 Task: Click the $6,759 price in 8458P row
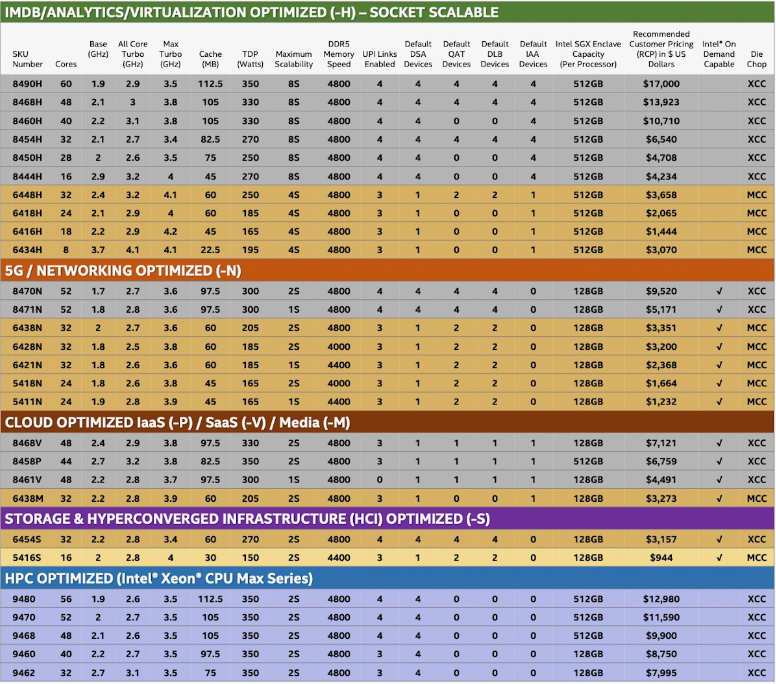click(x=661, y=461)
